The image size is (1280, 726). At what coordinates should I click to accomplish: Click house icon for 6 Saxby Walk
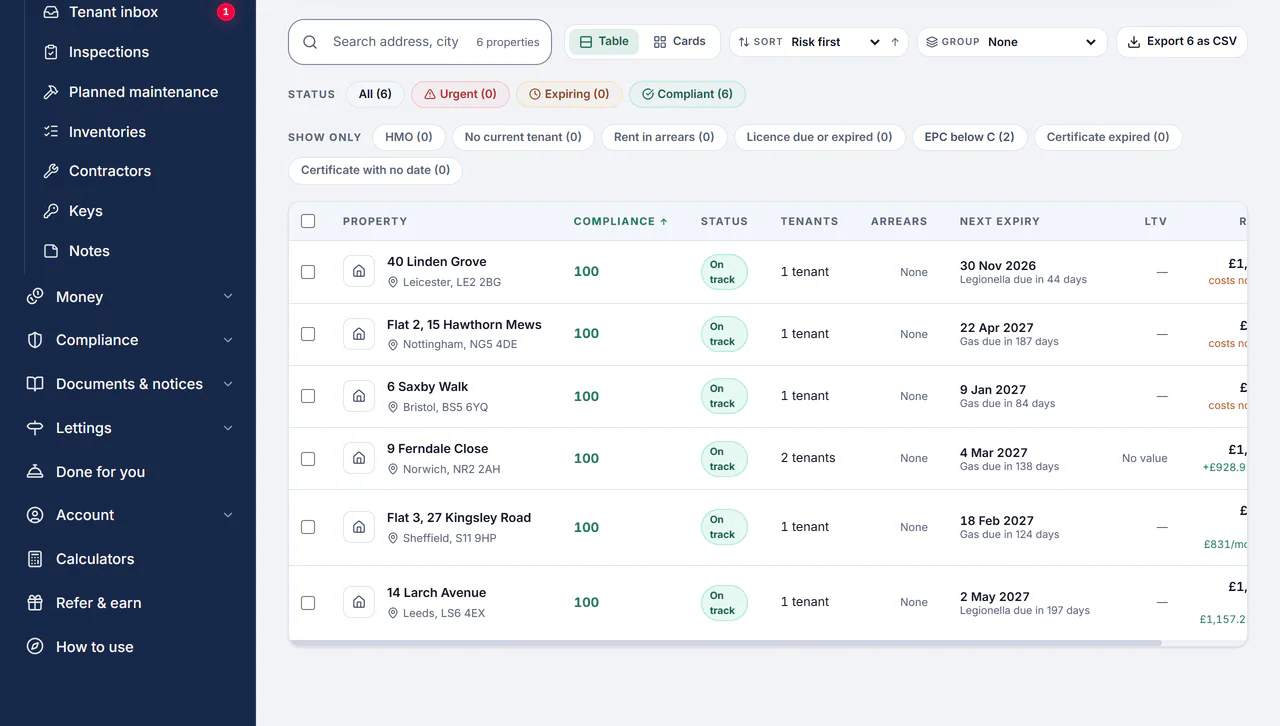tap(359, 396)
